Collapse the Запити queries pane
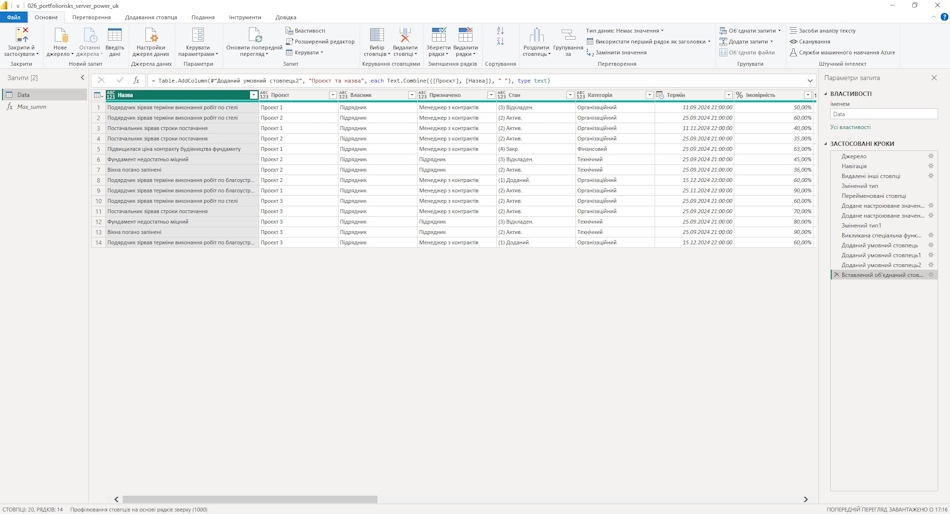 [82, 78]
